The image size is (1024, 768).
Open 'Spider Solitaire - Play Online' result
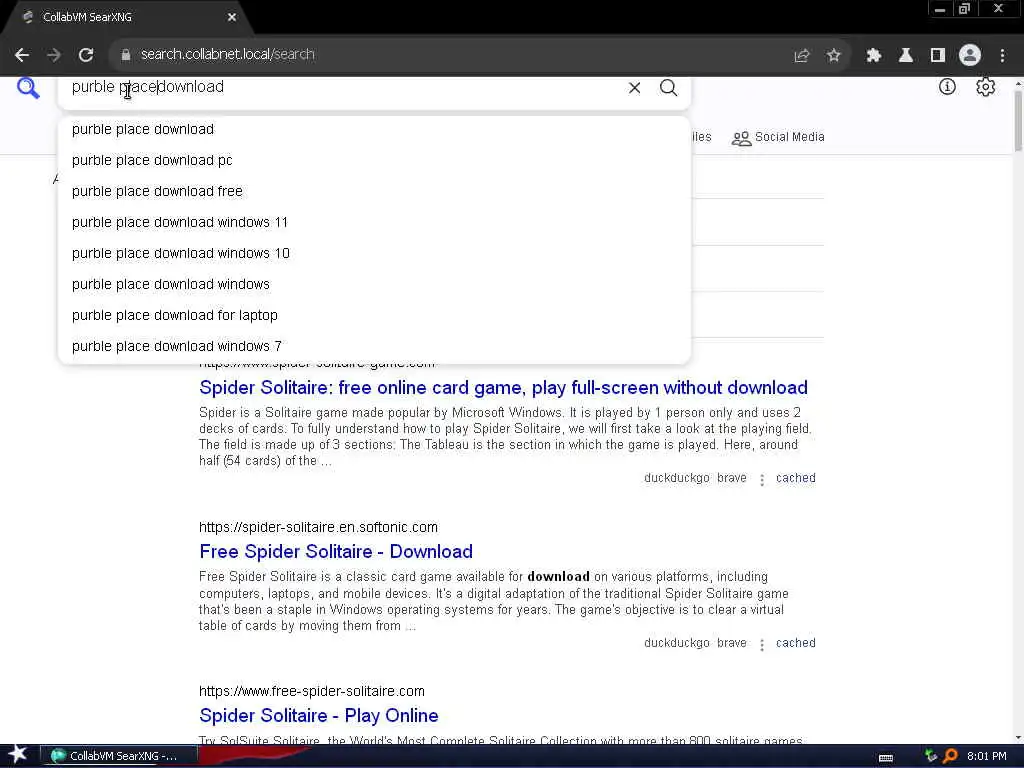pos(319,716)
